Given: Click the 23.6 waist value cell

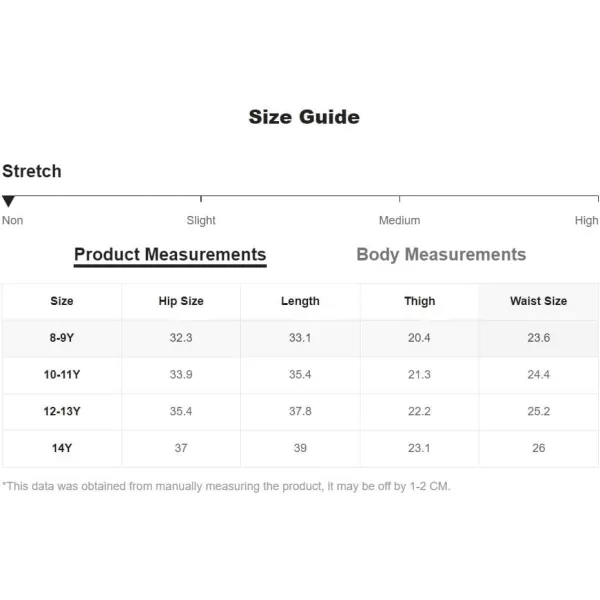Looking at the screenshot, I should pos(538,338).
